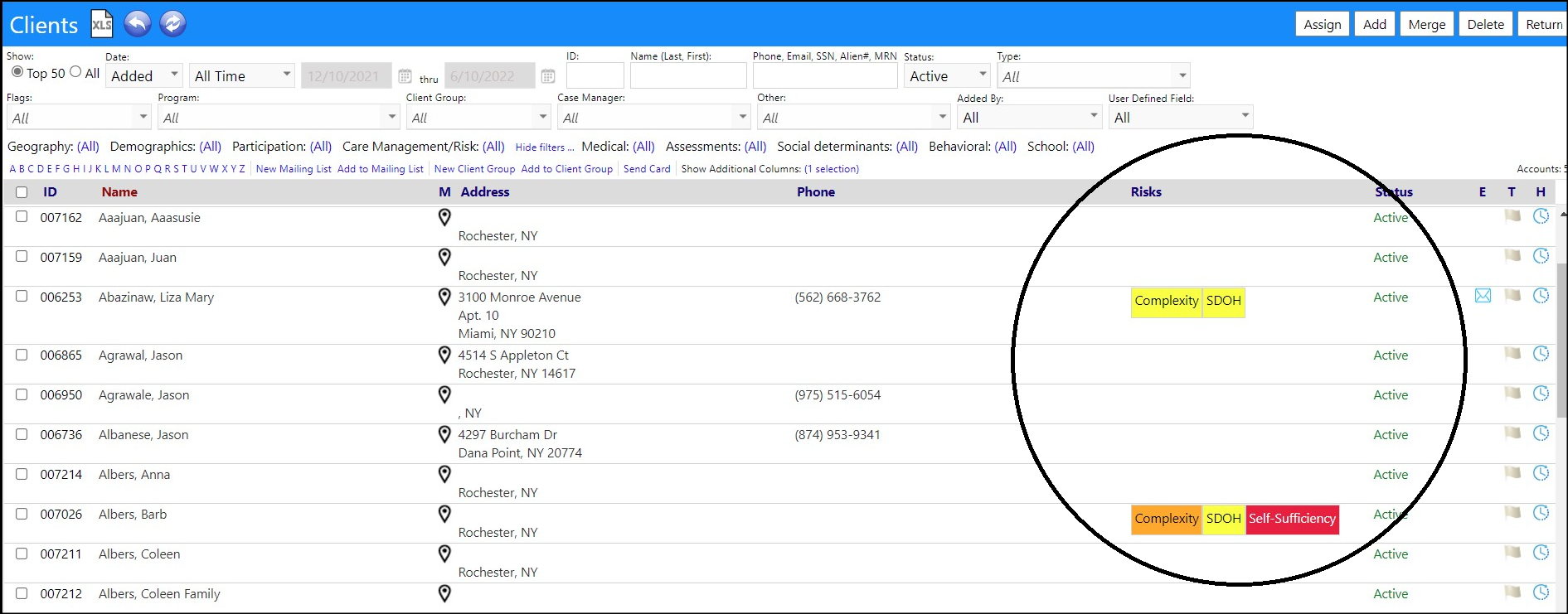1568x614 pixels.
Task: Export the client list to XLS
Action: [x=101, y=24]
